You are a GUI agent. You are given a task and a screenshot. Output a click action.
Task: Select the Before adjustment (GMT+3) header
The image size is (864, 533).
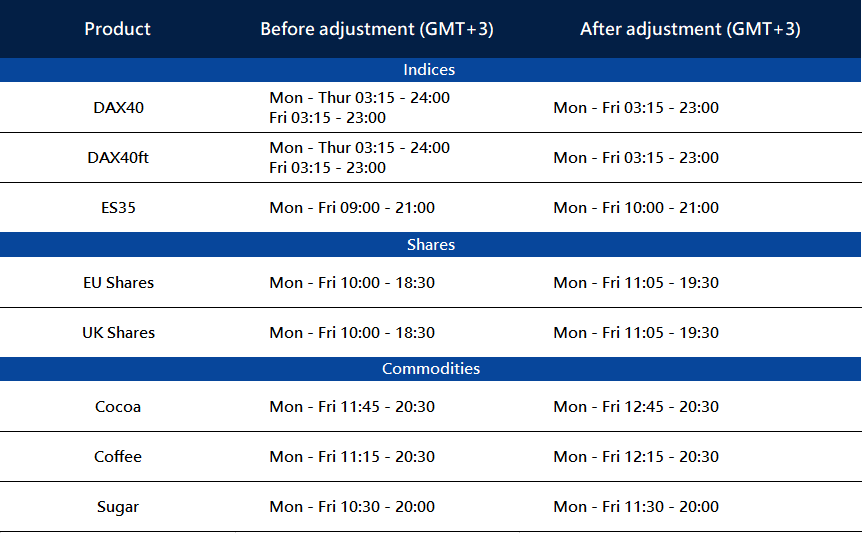coord(376,29)
